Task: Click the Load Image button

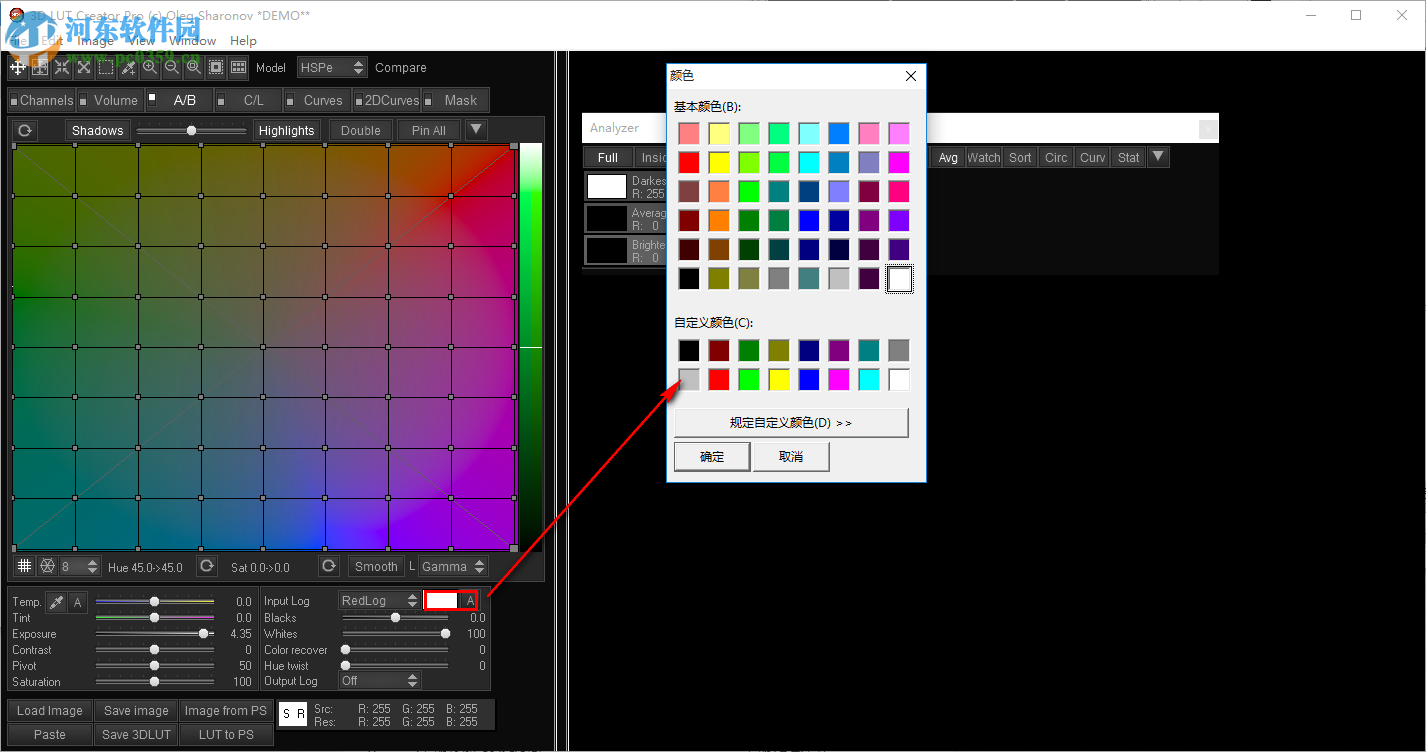Action: 49,710
